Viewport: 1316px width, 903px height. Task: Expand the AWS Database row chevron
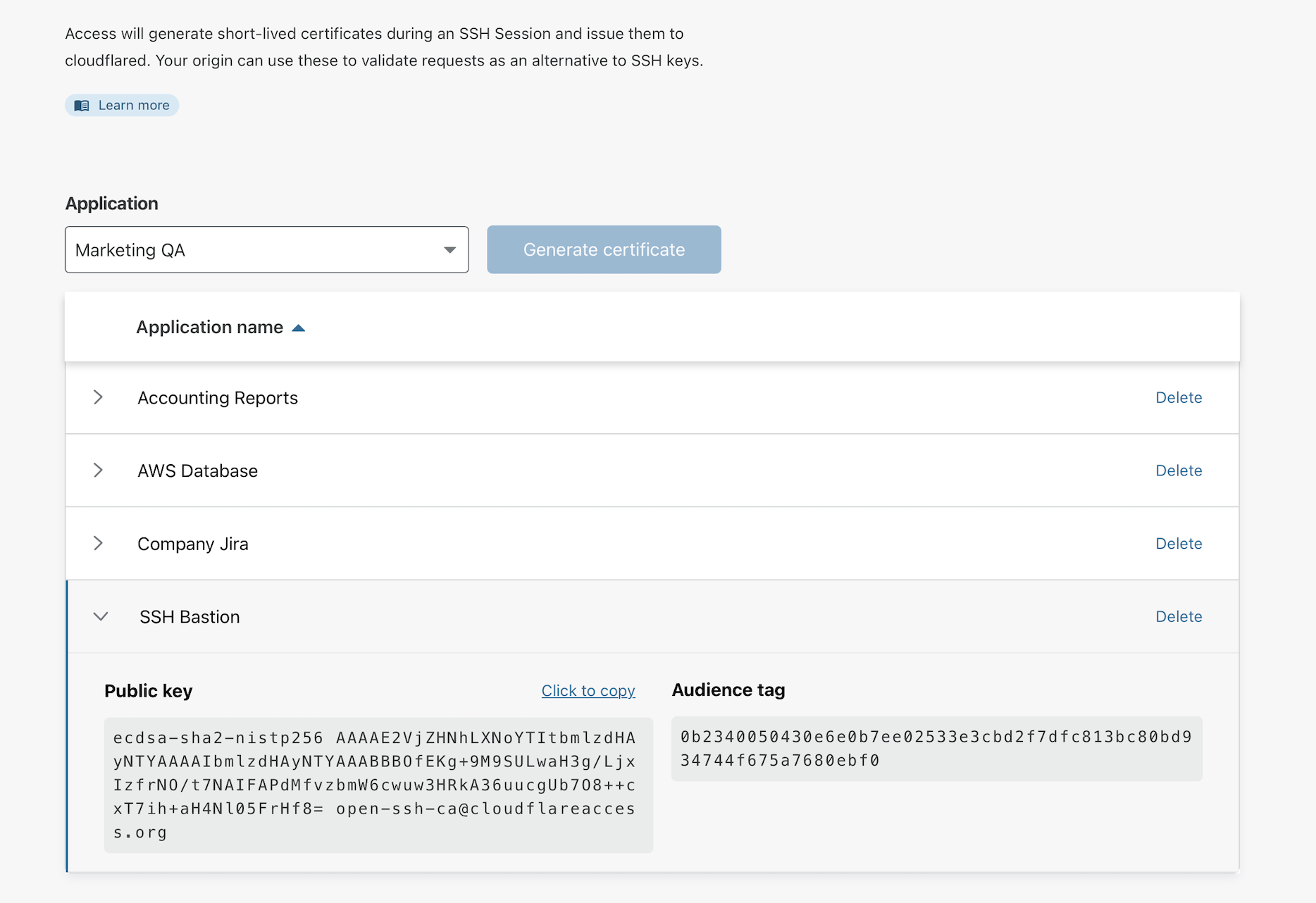point(99,471)
